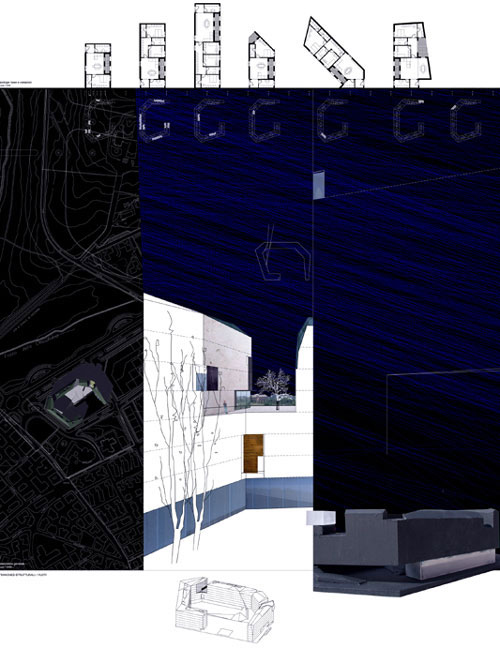Select the tallest floor plan at top
This screenshot has width=500, height=650.
pos(207,45)
